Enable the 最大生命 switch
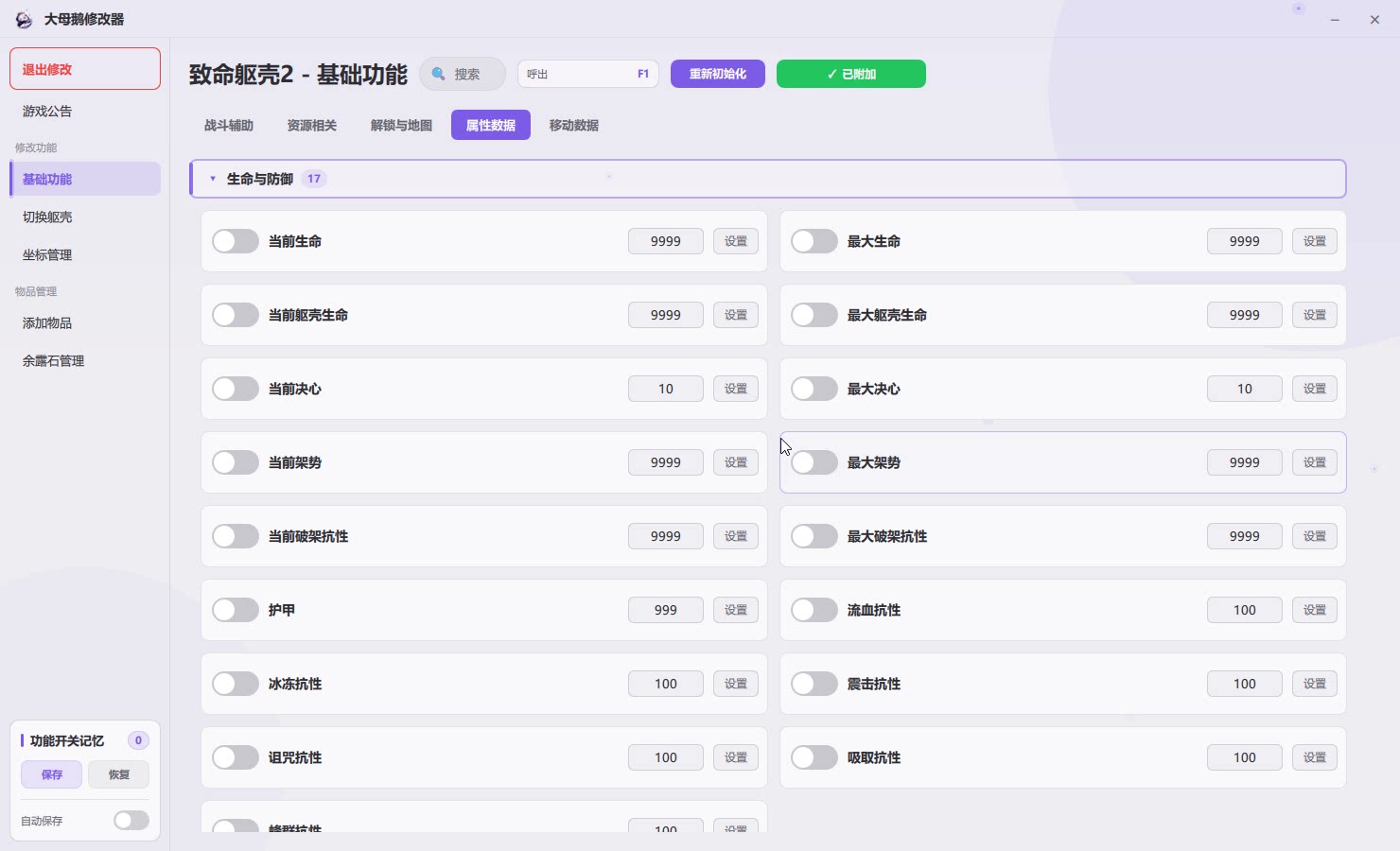Image resolution: width=1400 pixels, height=851 pixels. 814,241
